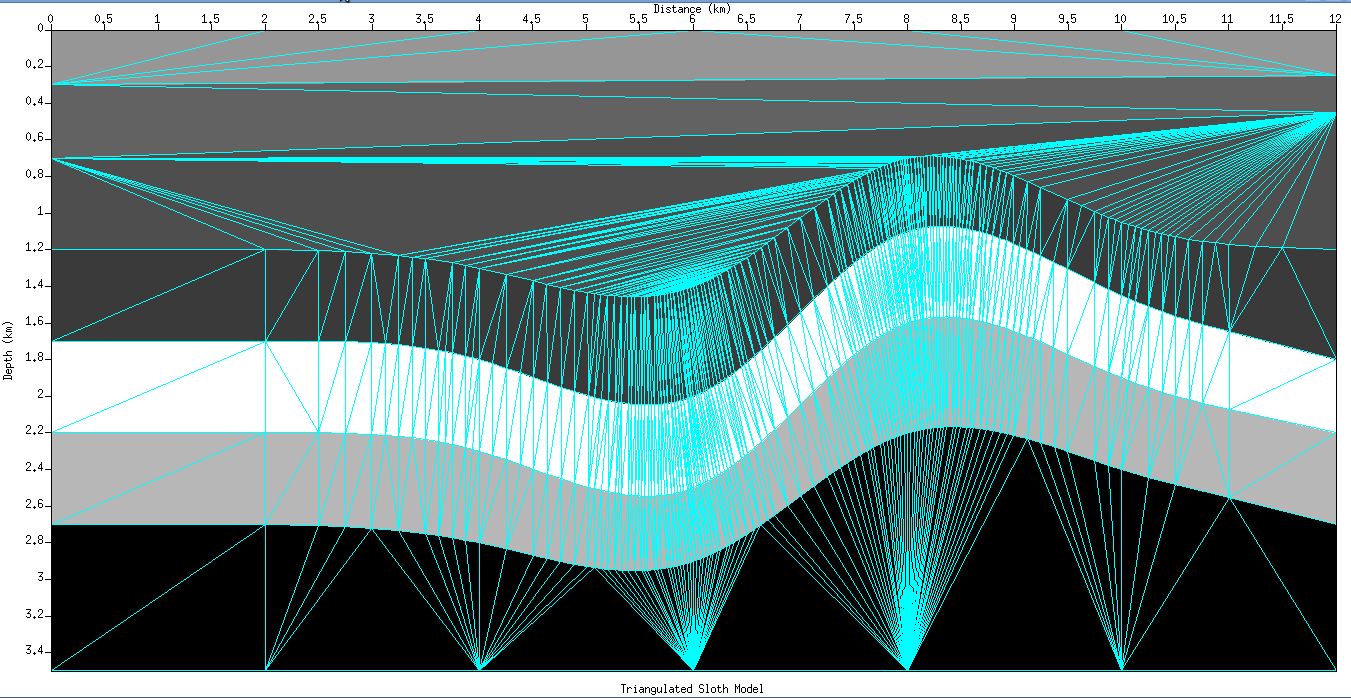Pick the "3" tick on the depth axis
Viewport: 1351px width, 698px height.
click(42, 578)
